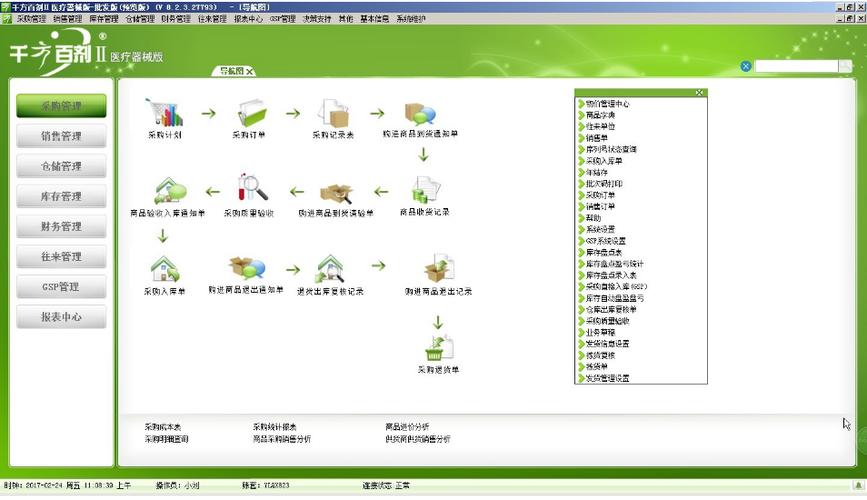Open the 采购统计报表 link
The height and width of the screenshot is (500, 867).
coord(275,427)
